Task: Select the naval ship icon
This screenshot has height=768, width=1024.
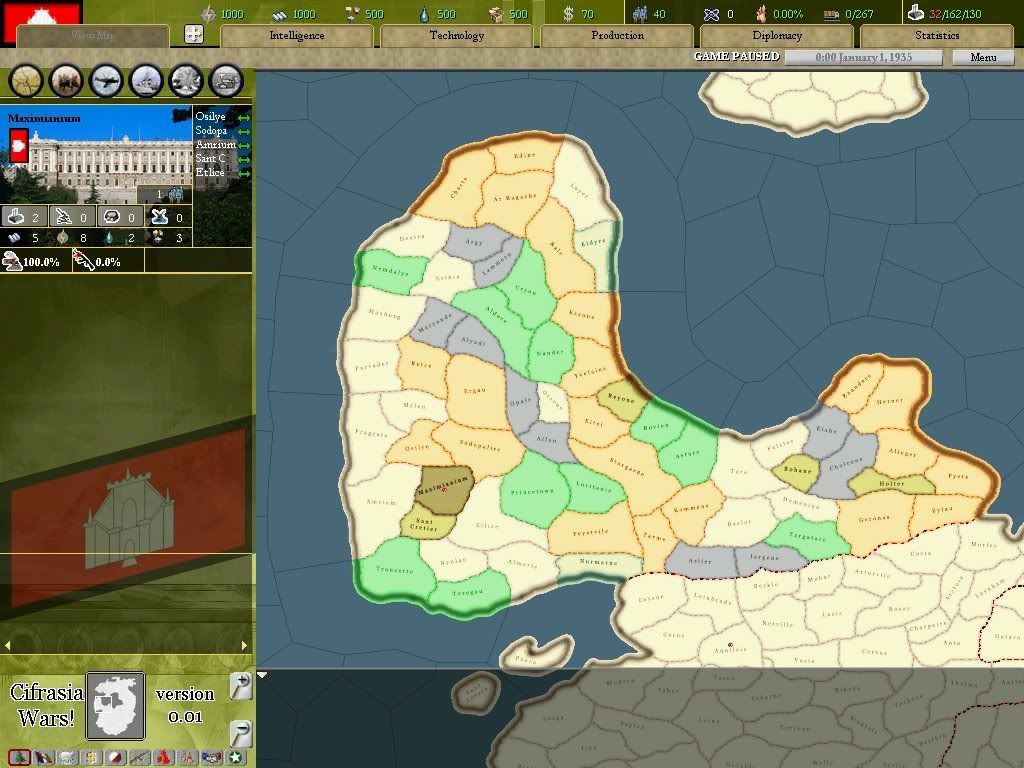Action: [145, 80]
